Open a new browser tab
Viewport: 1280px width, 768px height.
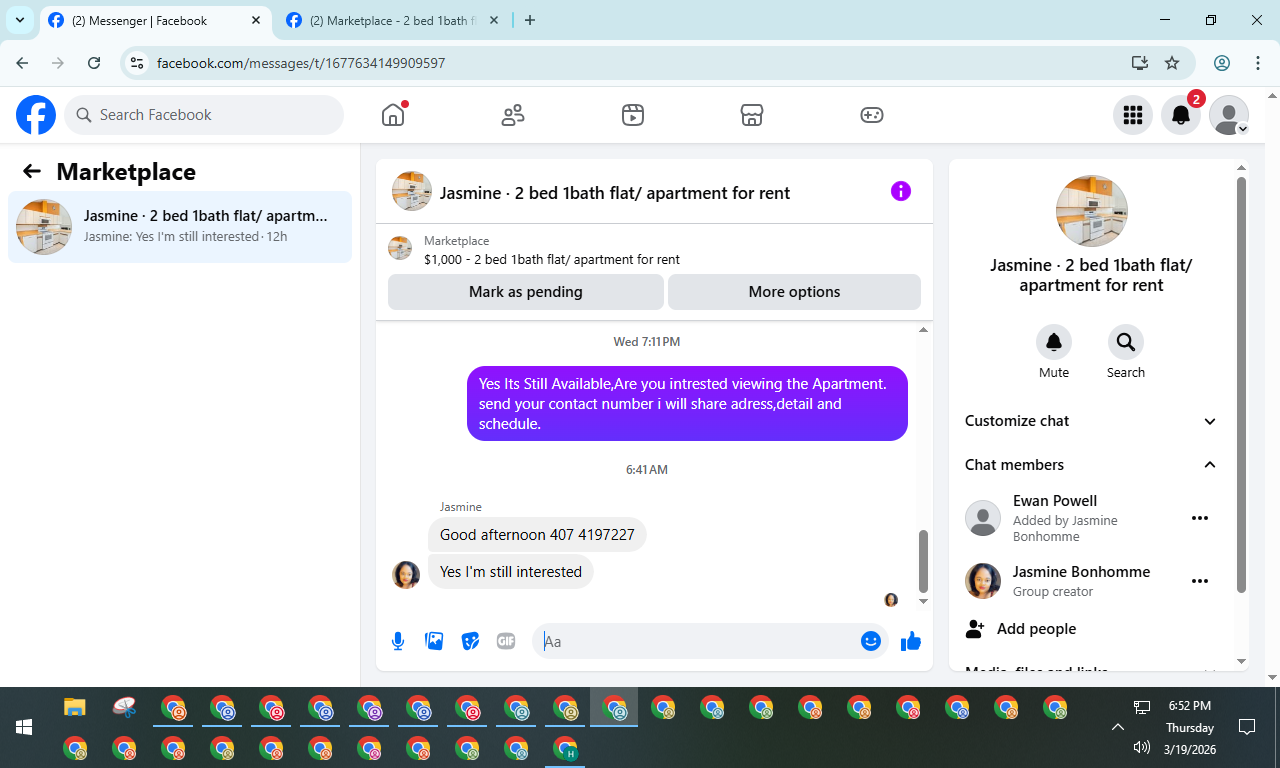click(x=530, y=20)
